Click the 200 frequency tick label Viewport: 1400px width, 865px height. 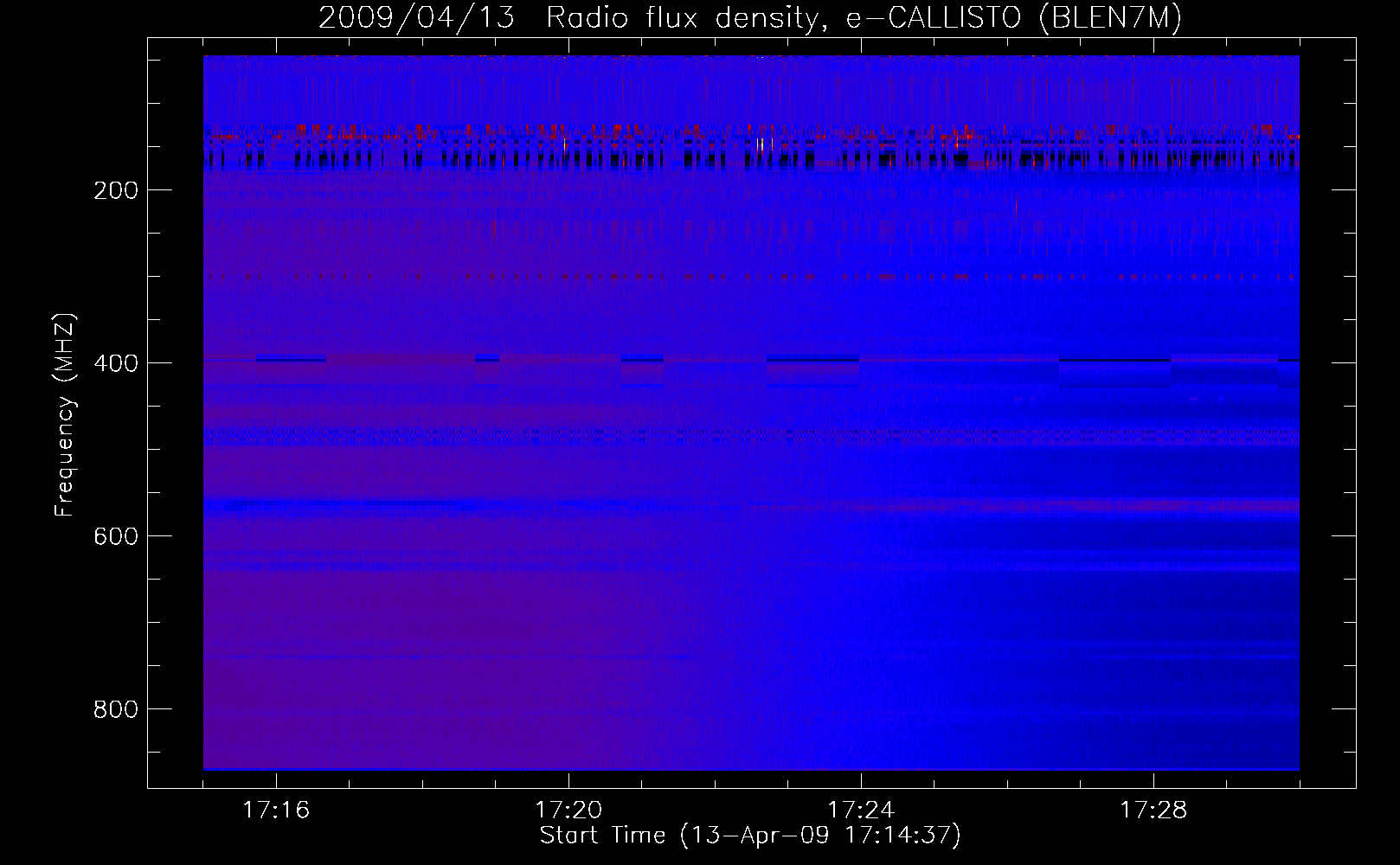coord(115,190)
